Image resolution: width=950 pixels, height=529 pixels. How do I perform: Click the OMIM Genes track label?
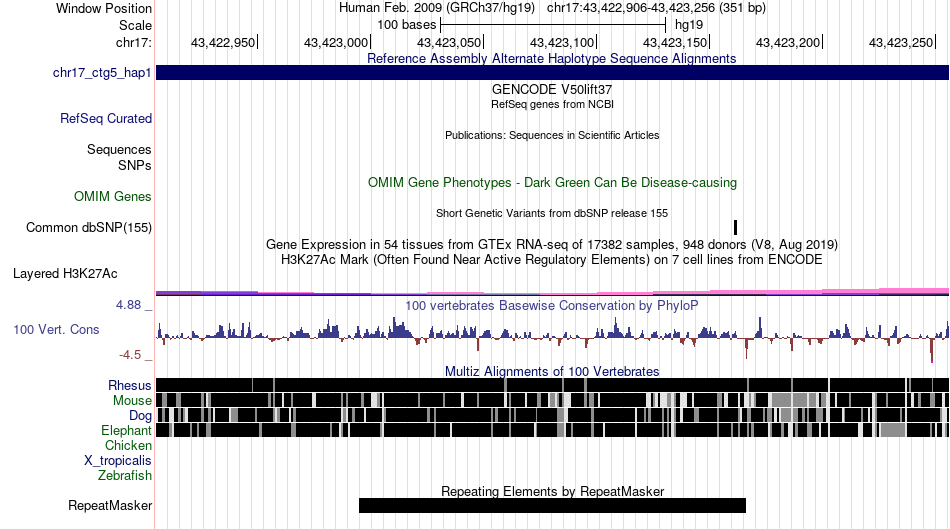tap(112, 196)
